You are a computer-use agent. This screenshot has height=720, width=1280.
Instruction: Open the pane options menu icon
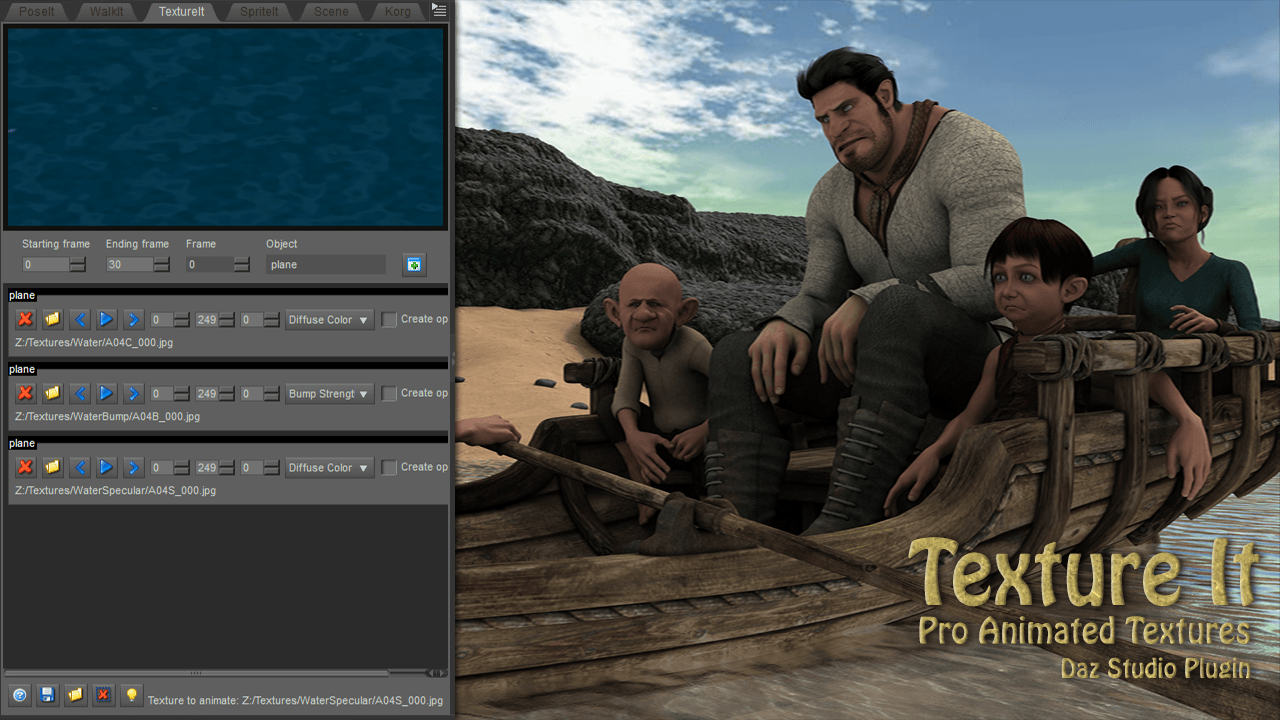click(439, 10)
